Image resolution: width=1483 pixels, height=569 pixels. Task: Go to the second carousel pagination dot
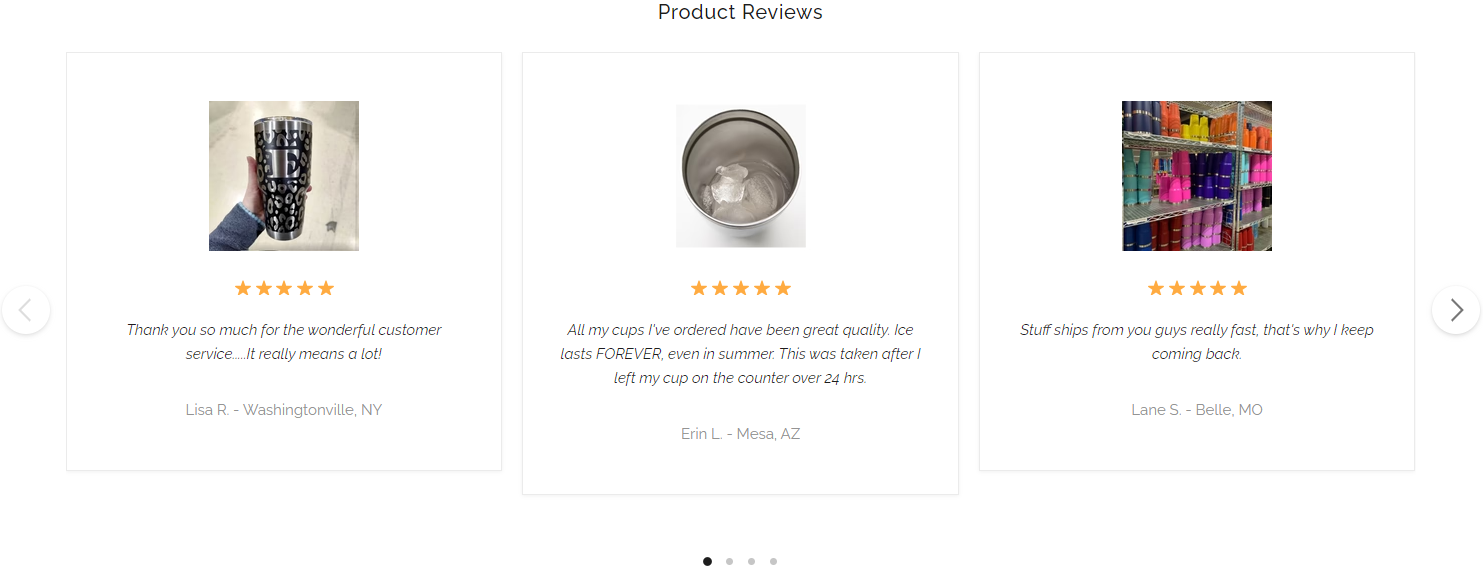[x=729, y=561]
